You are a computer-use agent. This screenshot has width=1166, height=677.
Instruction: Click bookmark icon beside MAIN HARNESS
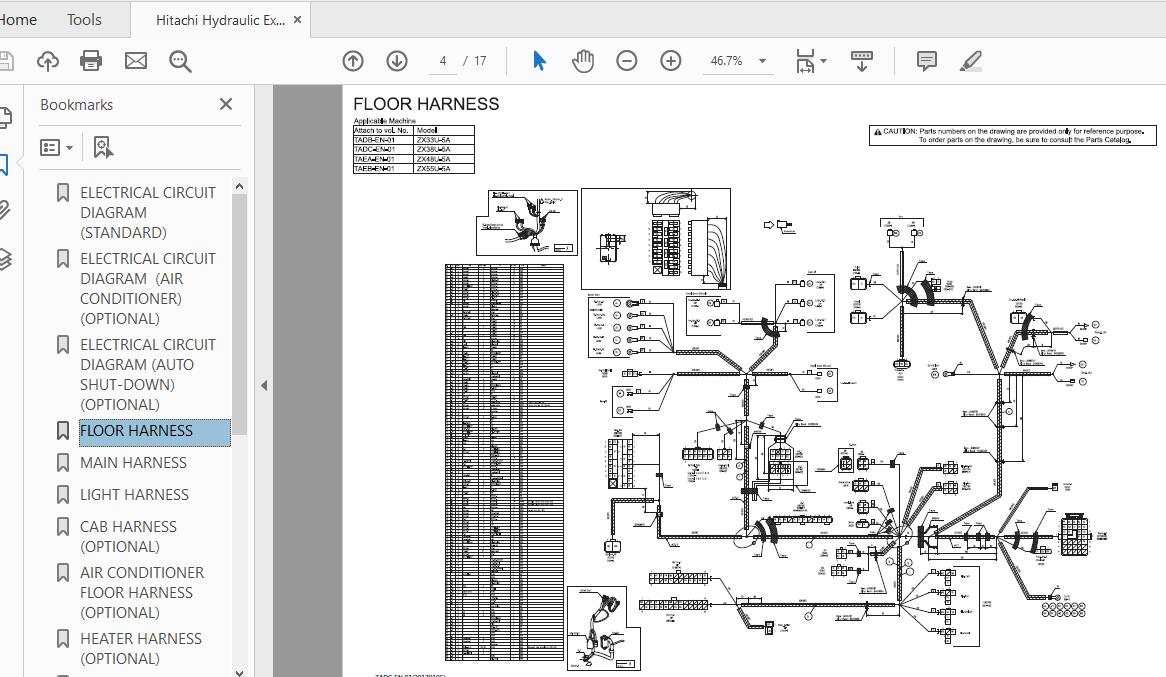63,463
